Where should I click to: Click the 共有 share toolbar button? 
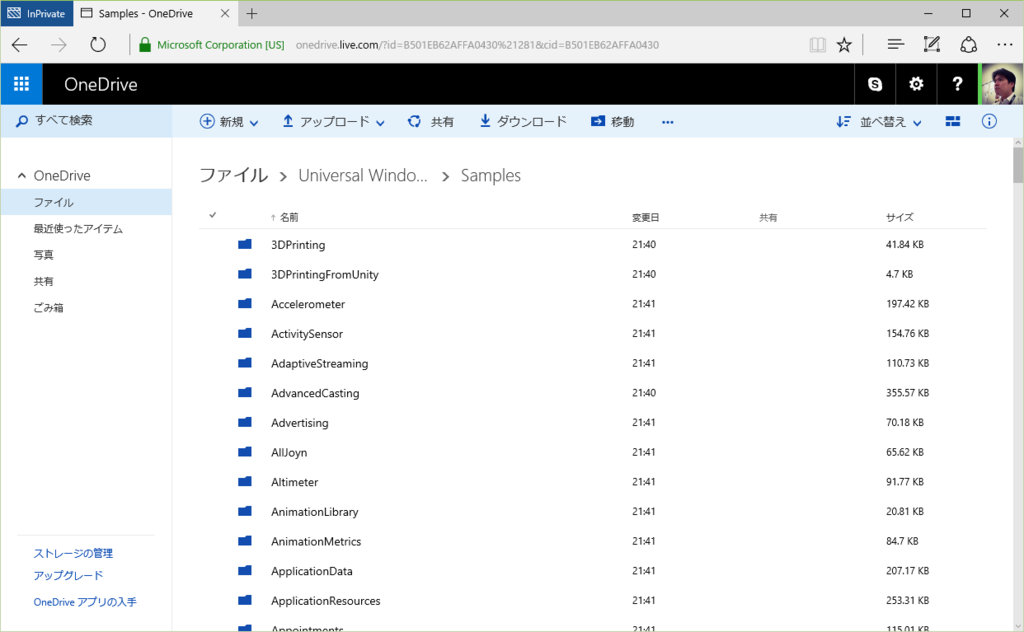click(431, 121)
